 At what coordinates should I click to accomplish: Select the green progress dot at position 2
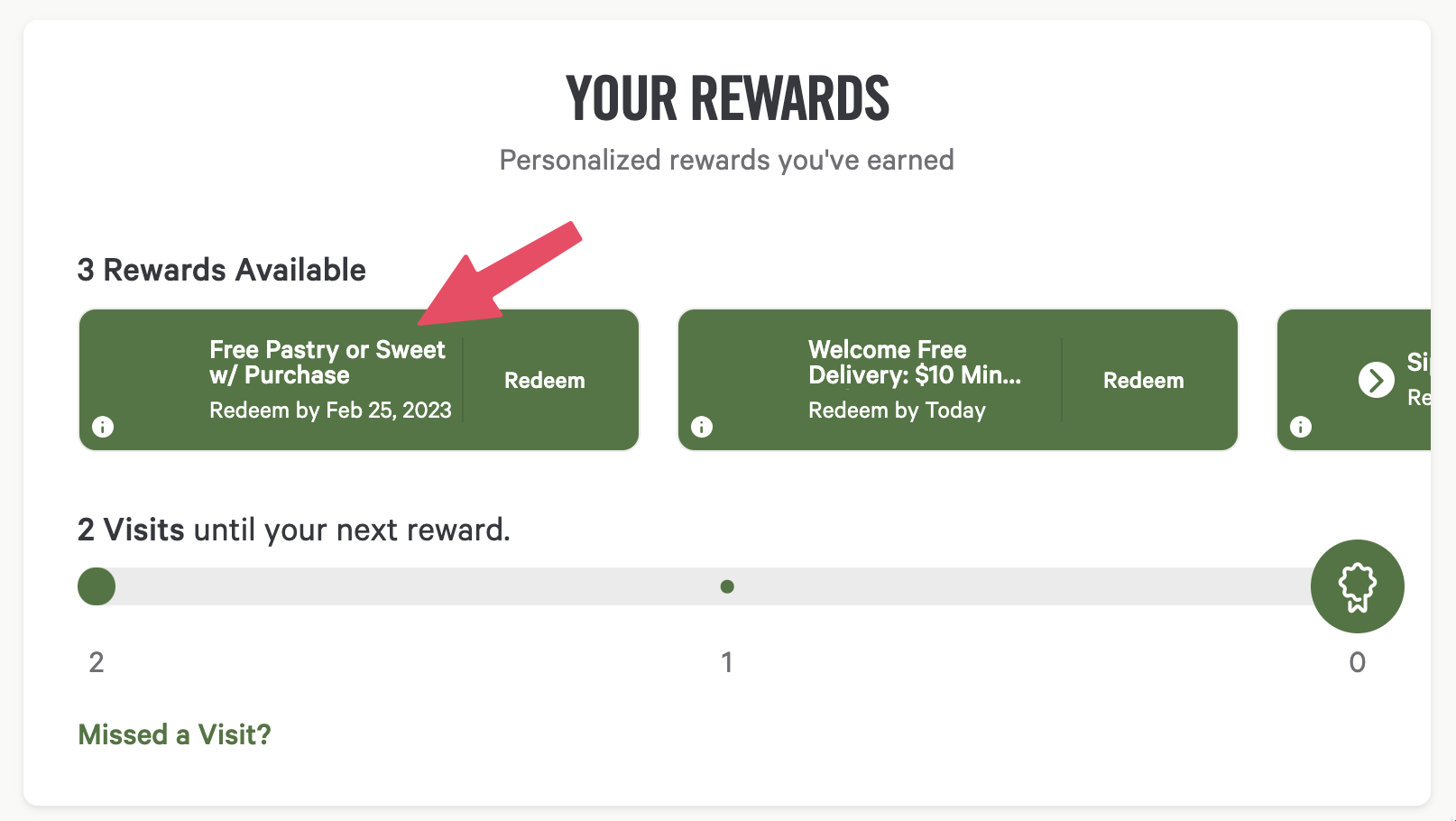click(x=96, y=586)
